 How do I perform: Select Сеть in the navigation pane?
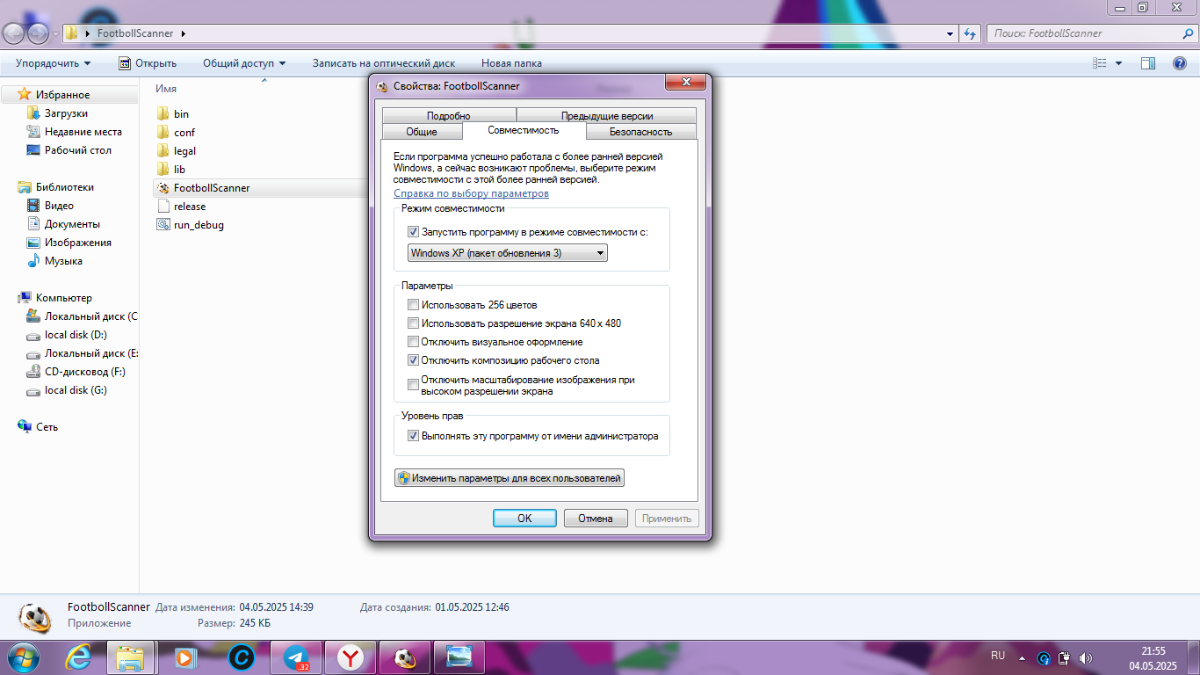(x=47, y=427)
